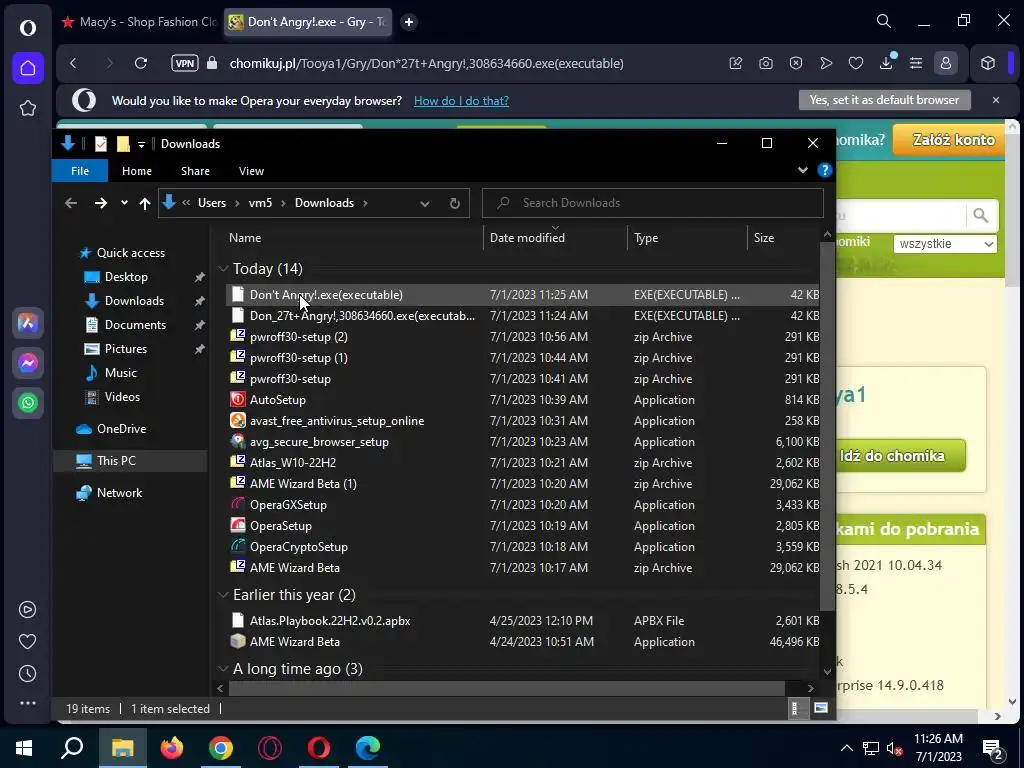Open Windows Start menu
The image size is (1024, 768).
pos(24,748)
